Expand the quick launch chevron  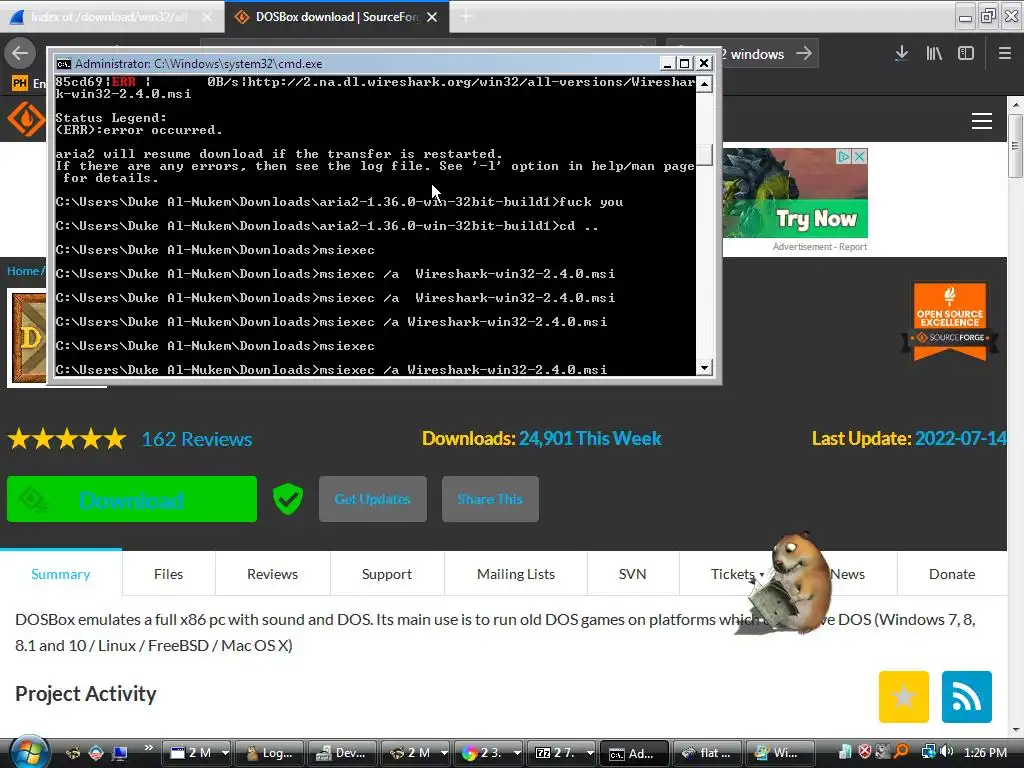coord(149,748)
